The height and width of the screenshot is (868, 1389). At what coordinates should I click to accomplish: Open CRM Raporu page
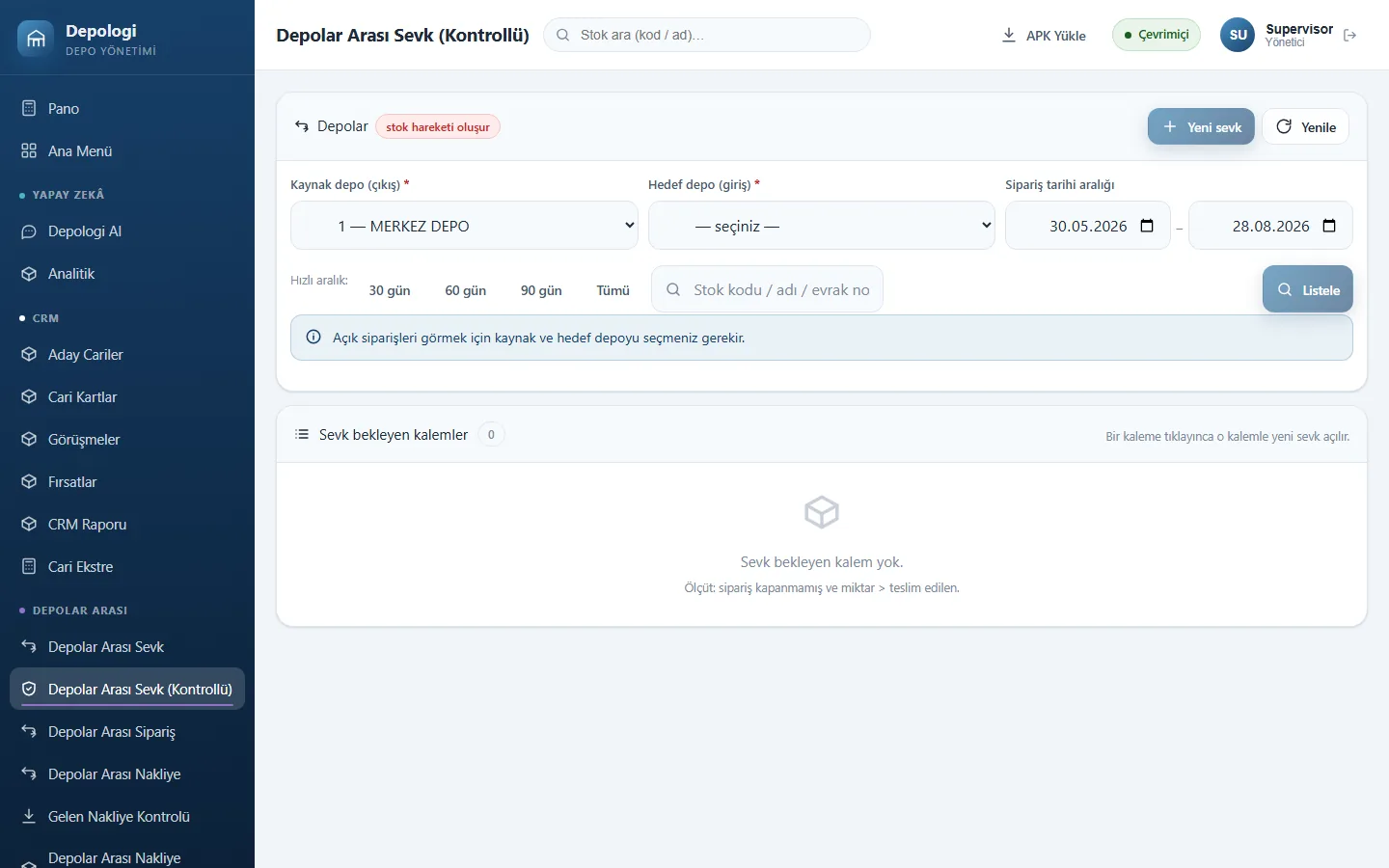(x=127, y=525)
